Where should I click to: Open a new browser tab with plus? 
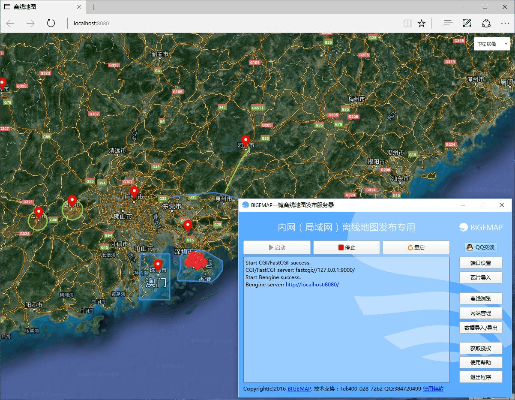[94, 7]
